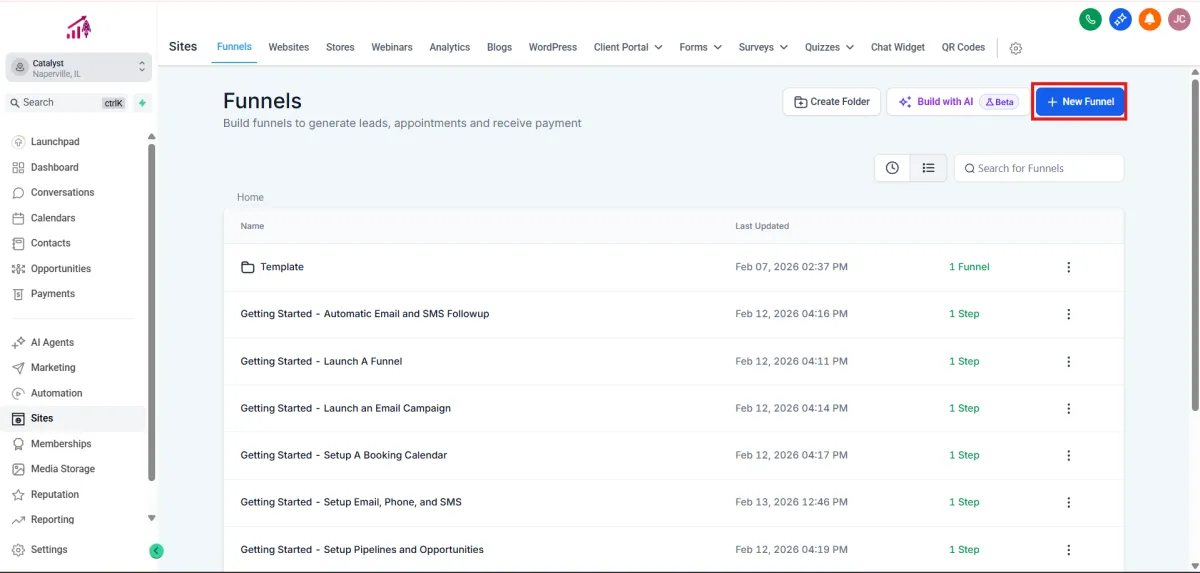Click the company logo in the sidebar

coord(79,28)
